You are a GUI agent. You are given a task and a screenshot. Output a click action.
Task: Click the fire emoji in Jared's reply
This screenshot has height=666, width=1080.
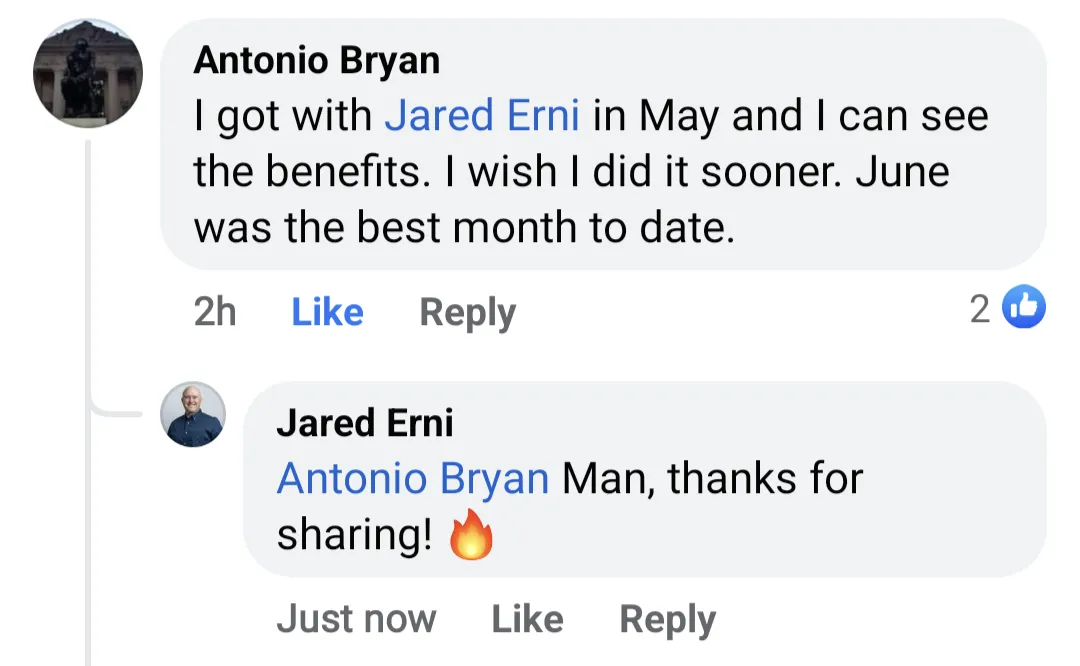(472, 537)
